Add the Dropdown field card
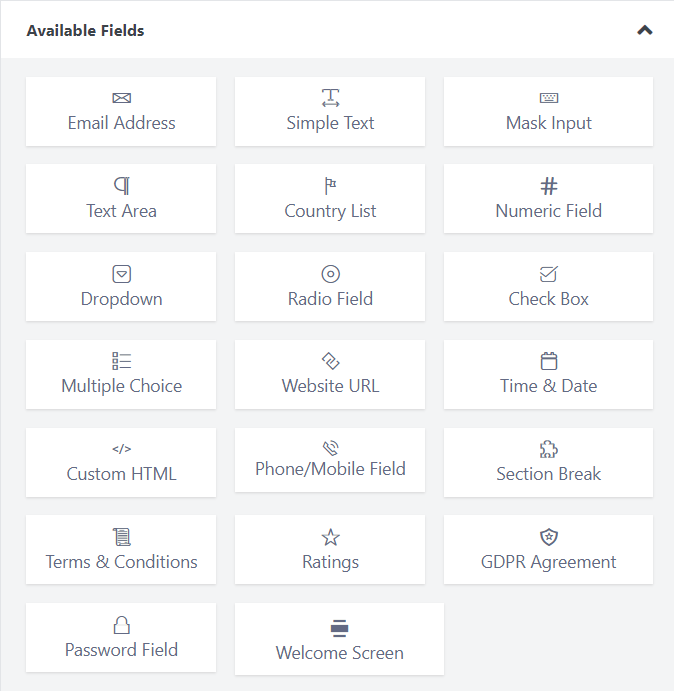This screenshot has height=691, width=674. (x=121, y=287)
